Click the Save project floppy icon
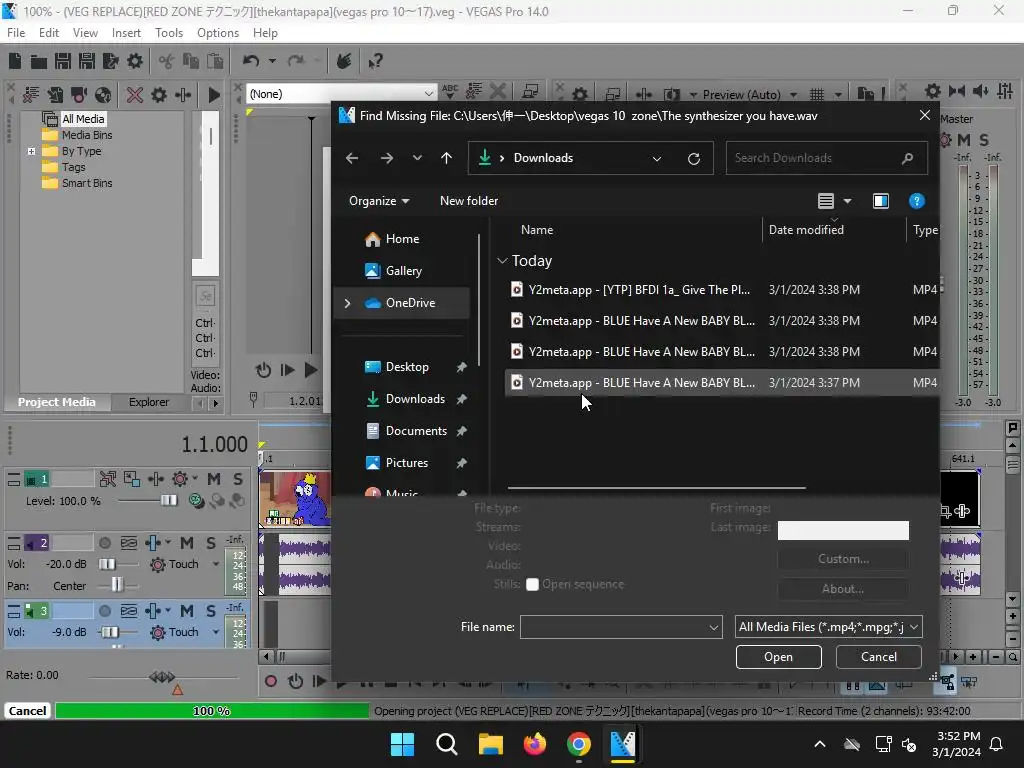This screenshot has width=1024, height=768. (63, 61)
